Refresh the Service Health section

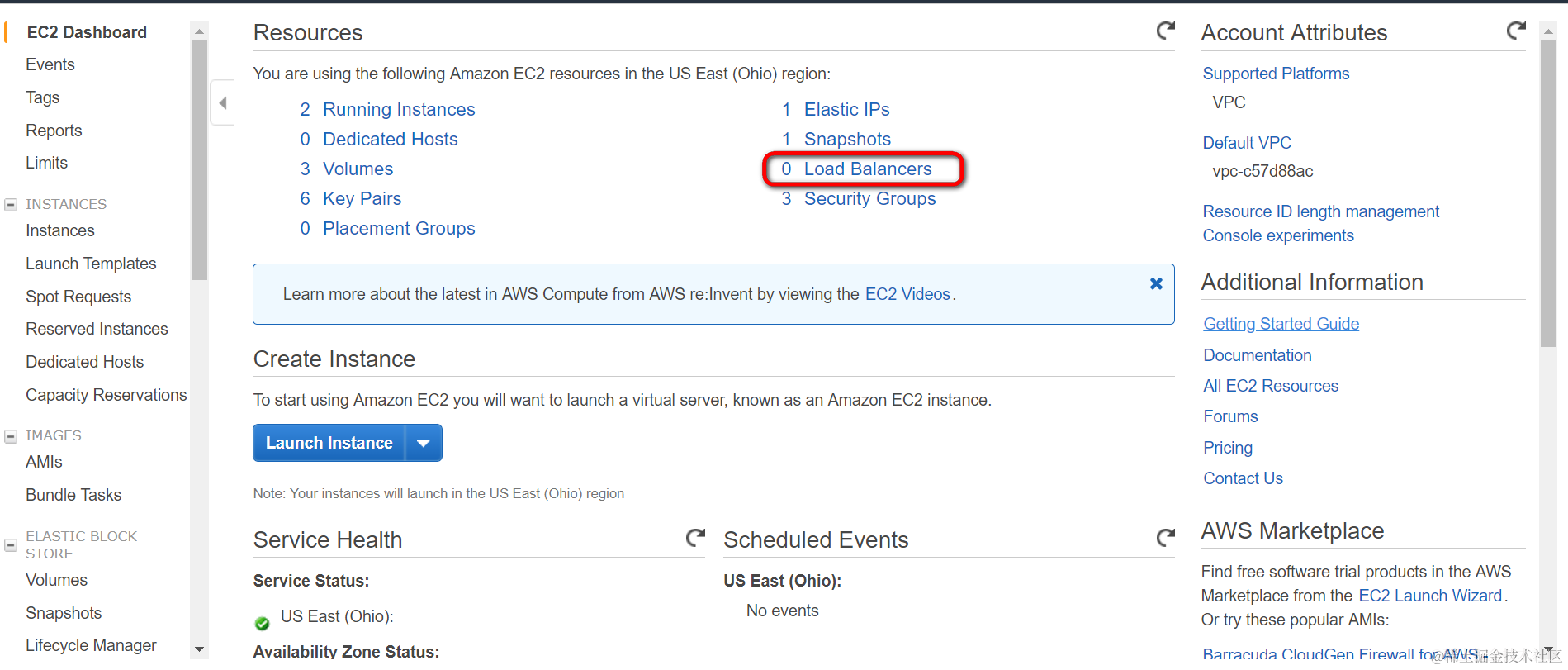[695, 539]
